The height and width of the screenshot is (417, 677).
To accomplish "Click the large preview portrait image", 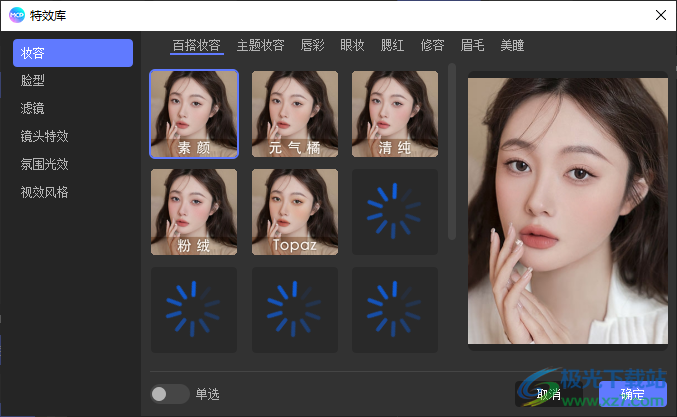I will pos(568,211).
